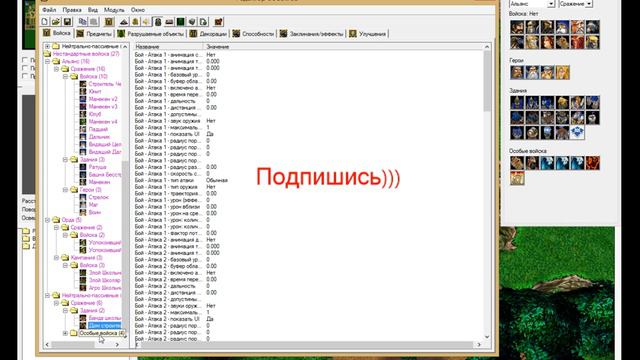Switch to the Предметы tab
Viewport: 640px width, 360px height.
(94, 34)
